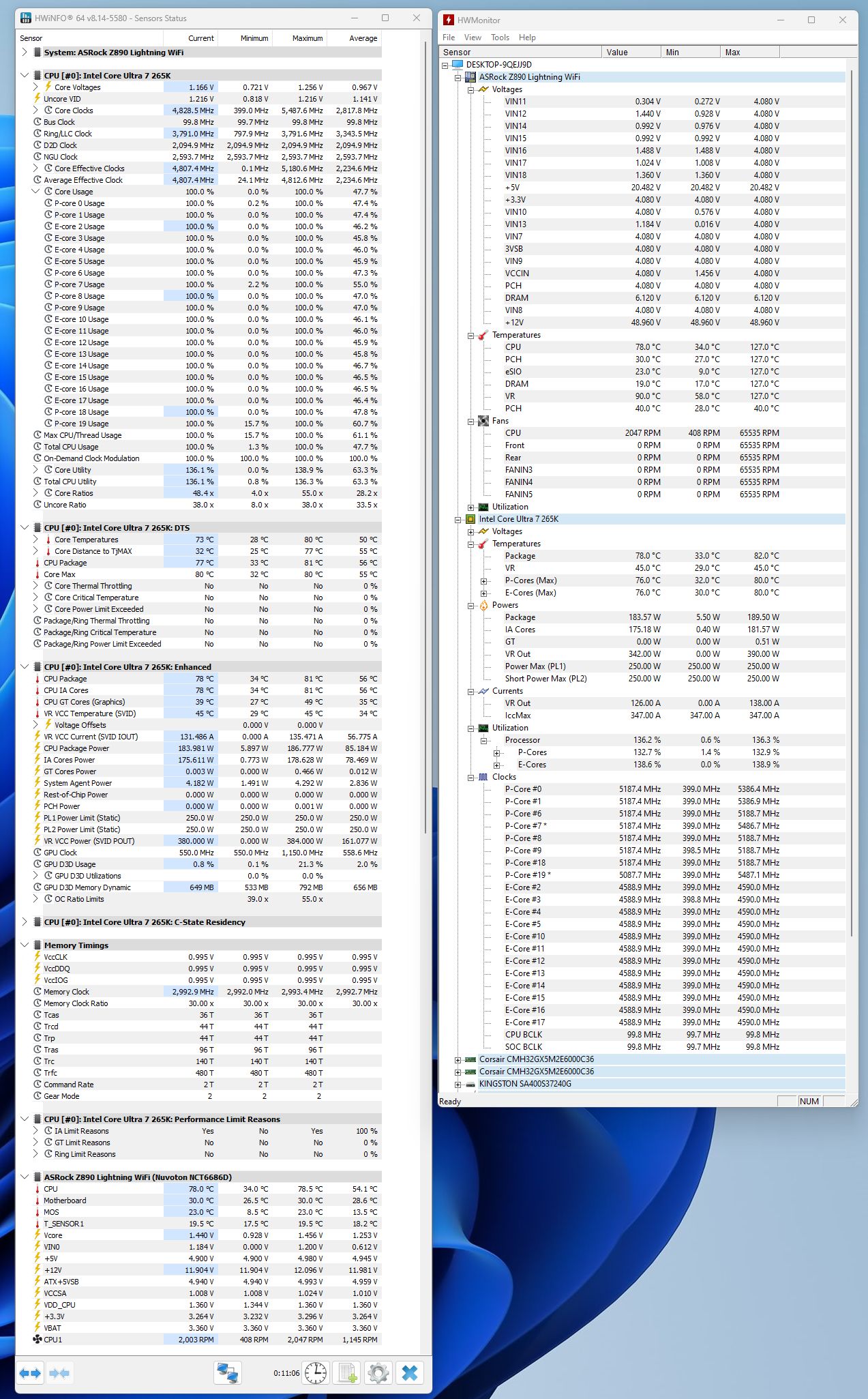Click the KINGSTON SA400S37240G drive icon
Image resolution: width=868 pixels, height=1399 pixels.
[x=470, y=1084]
